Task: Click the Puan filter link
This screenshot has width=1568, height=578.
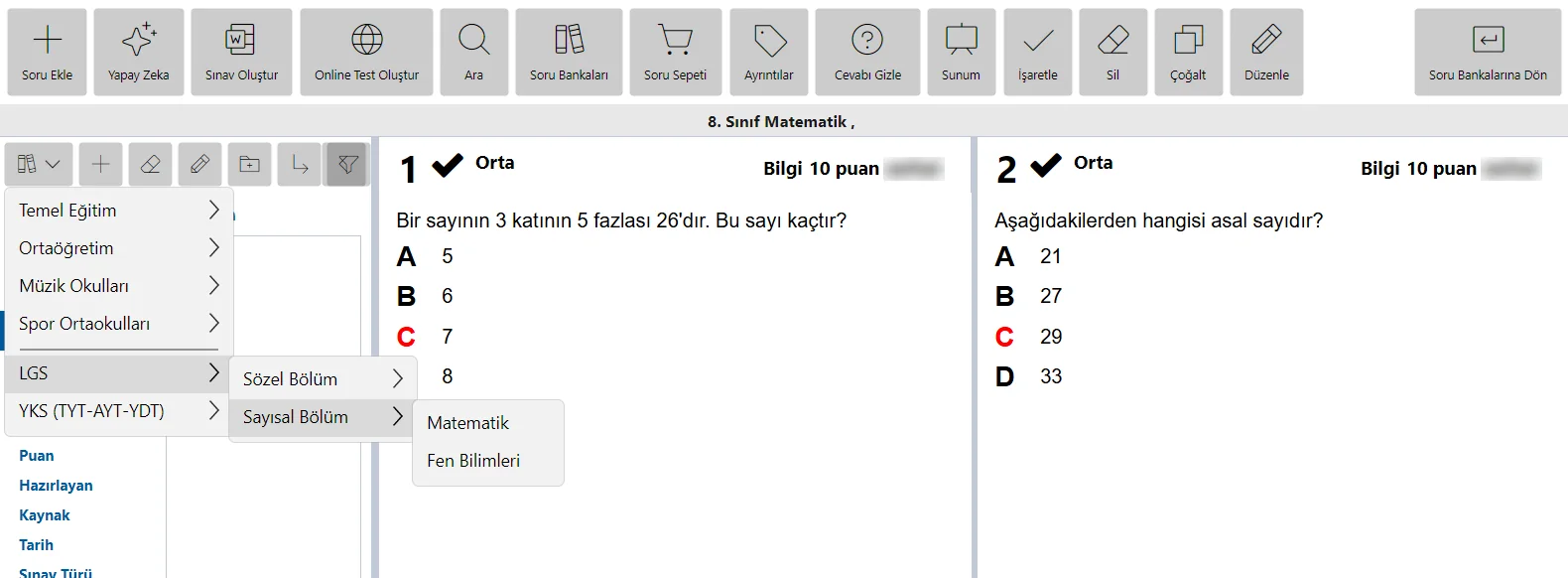Action: tap(37, 456)
